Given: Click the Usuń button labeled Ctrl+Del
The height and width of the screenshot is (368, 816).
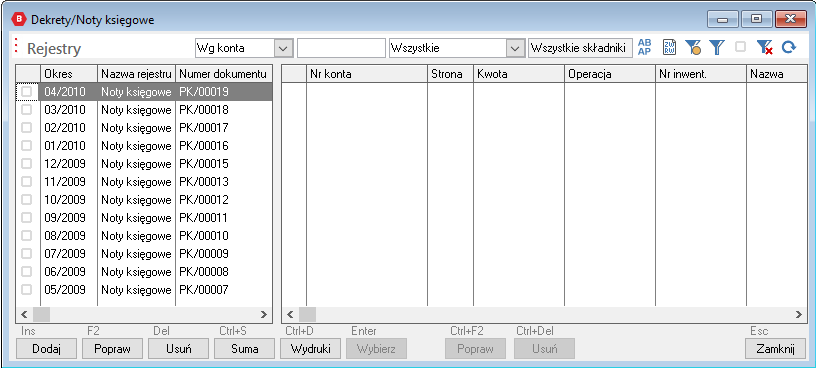Looking at the screenshot, I should click(x=544, y=348).
